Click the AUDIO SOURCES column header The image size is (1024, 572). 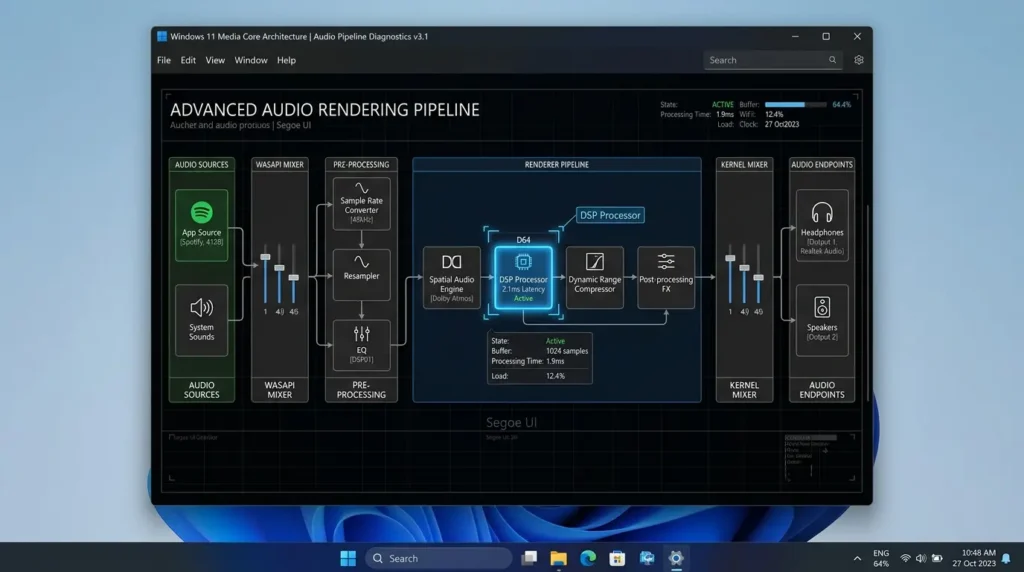(201, 165)
